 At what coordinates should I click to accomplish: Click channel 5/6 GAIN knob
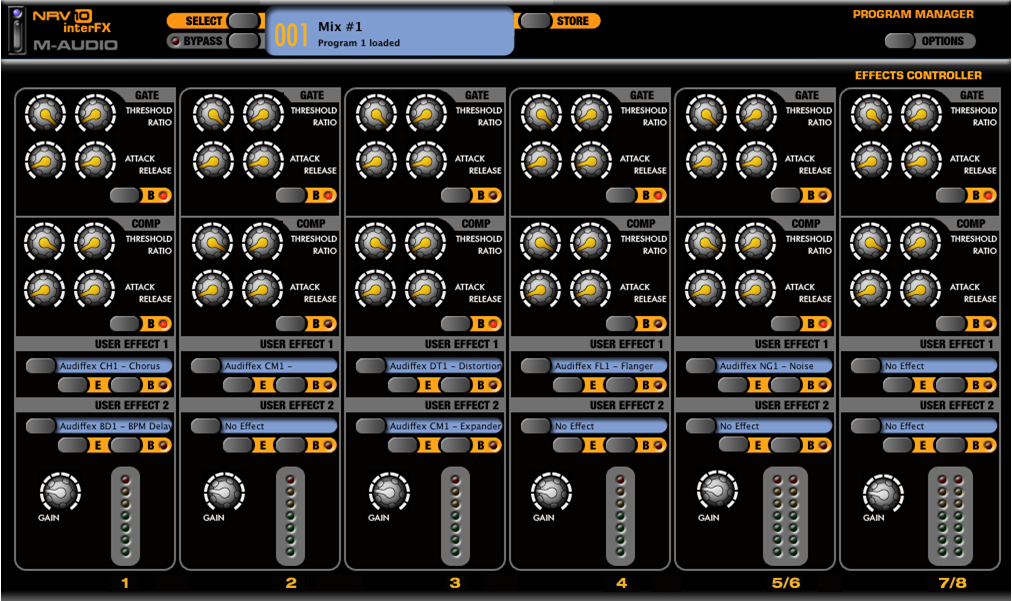[x=717, y=491]
